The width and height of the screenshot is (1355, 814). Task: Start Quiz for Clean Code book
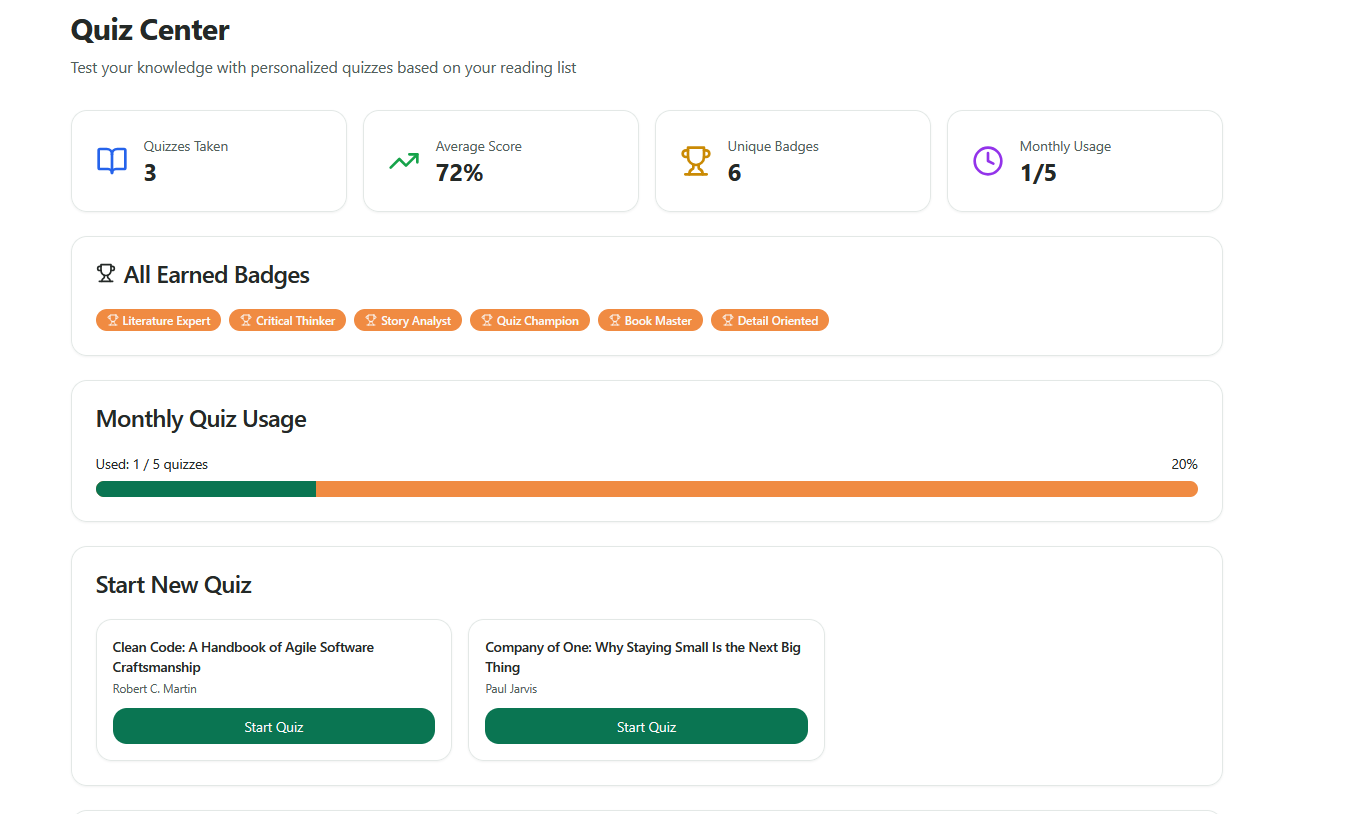[x=273, y=727]
